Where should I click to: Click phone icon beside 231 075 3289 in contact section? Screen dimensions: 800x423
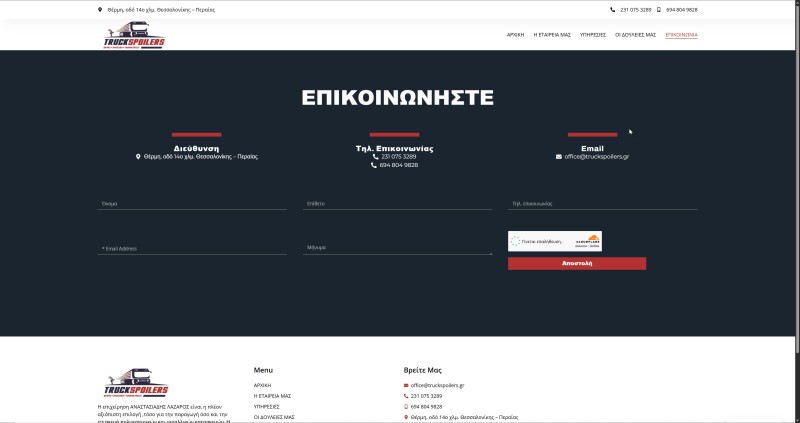(x=376, y=157)
